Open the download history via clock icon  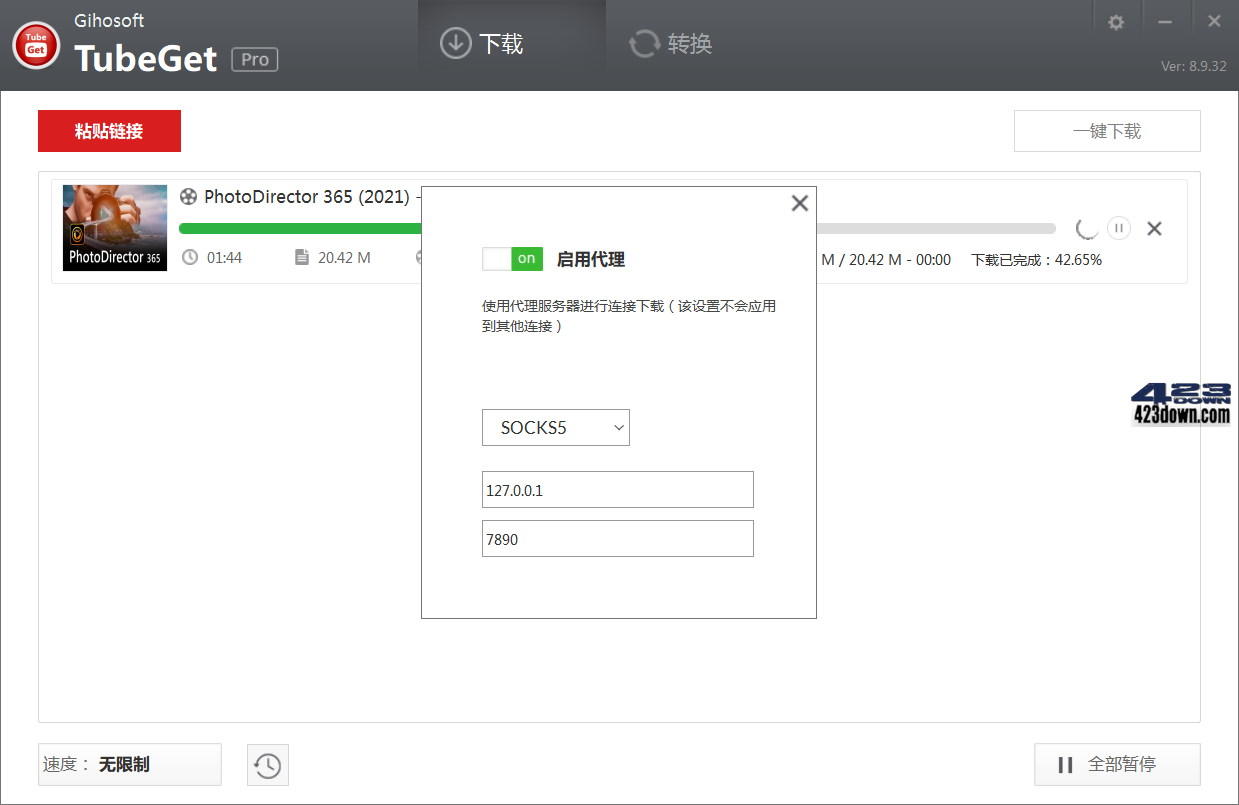point(267,764)
